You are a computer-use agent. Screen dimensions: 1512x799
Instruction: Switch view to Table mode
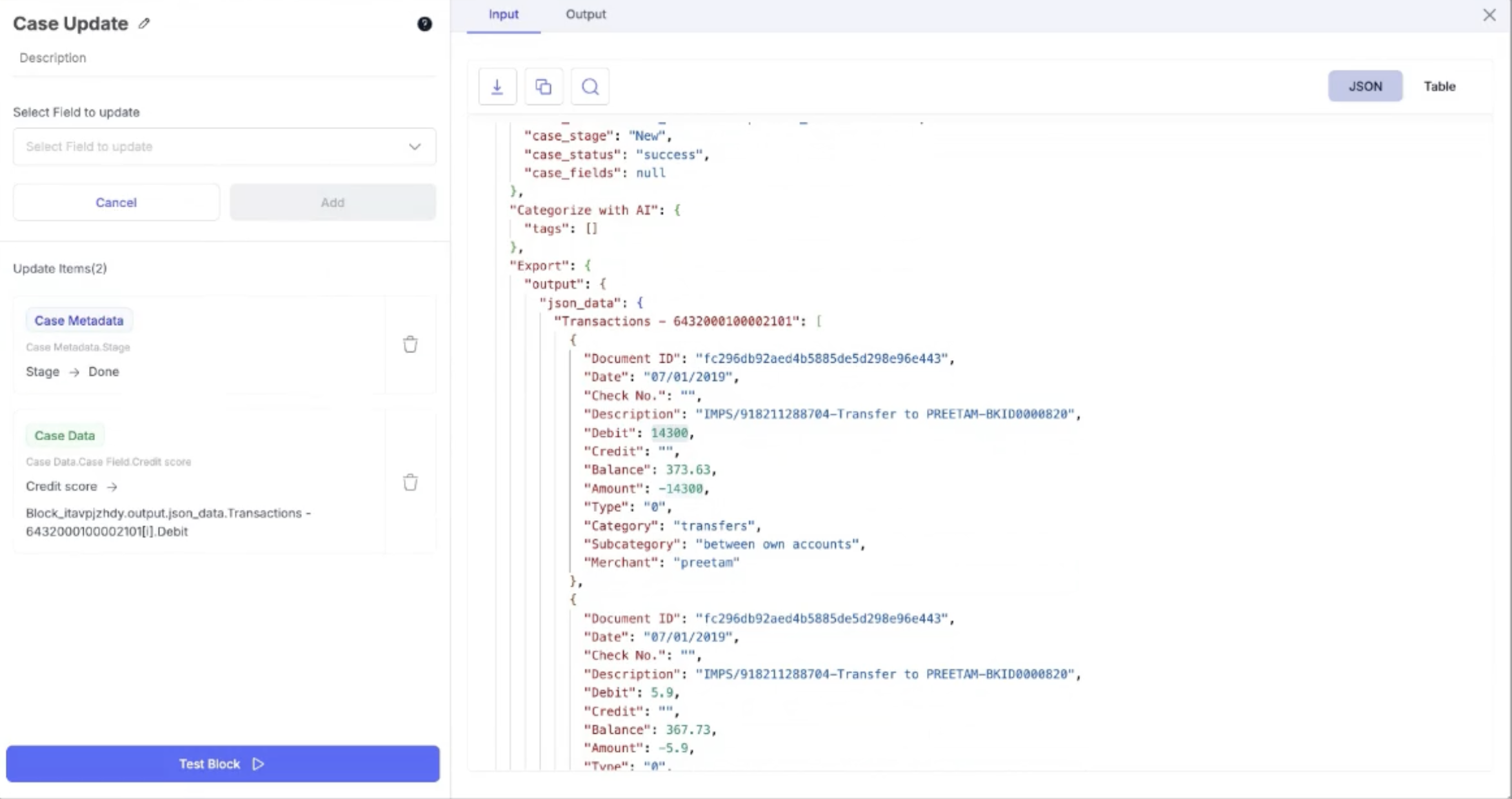point(1439,86)
